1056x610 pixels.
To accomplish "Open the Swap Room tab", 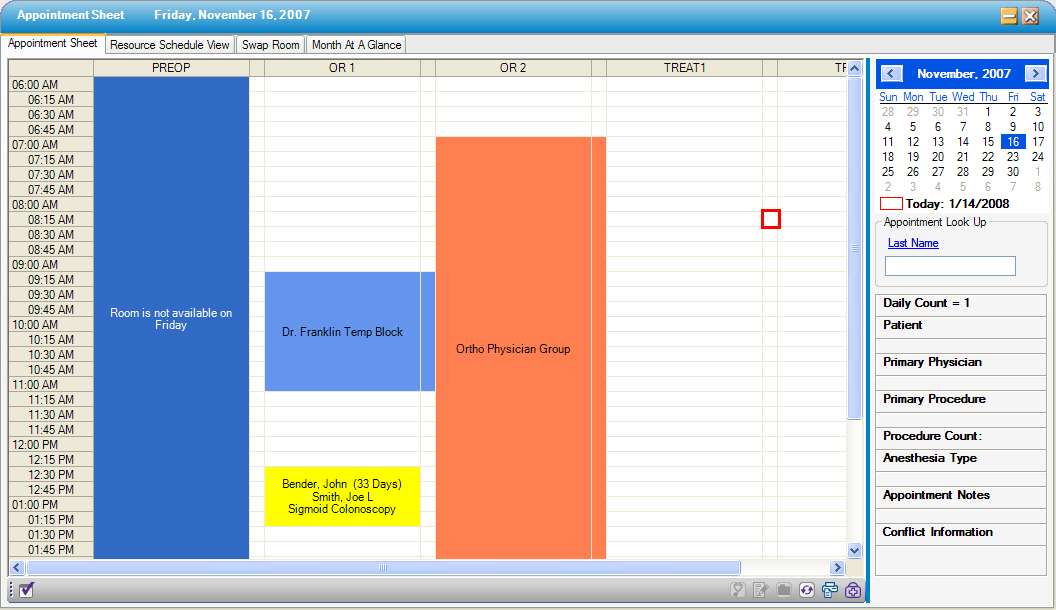I will point(271,45).
